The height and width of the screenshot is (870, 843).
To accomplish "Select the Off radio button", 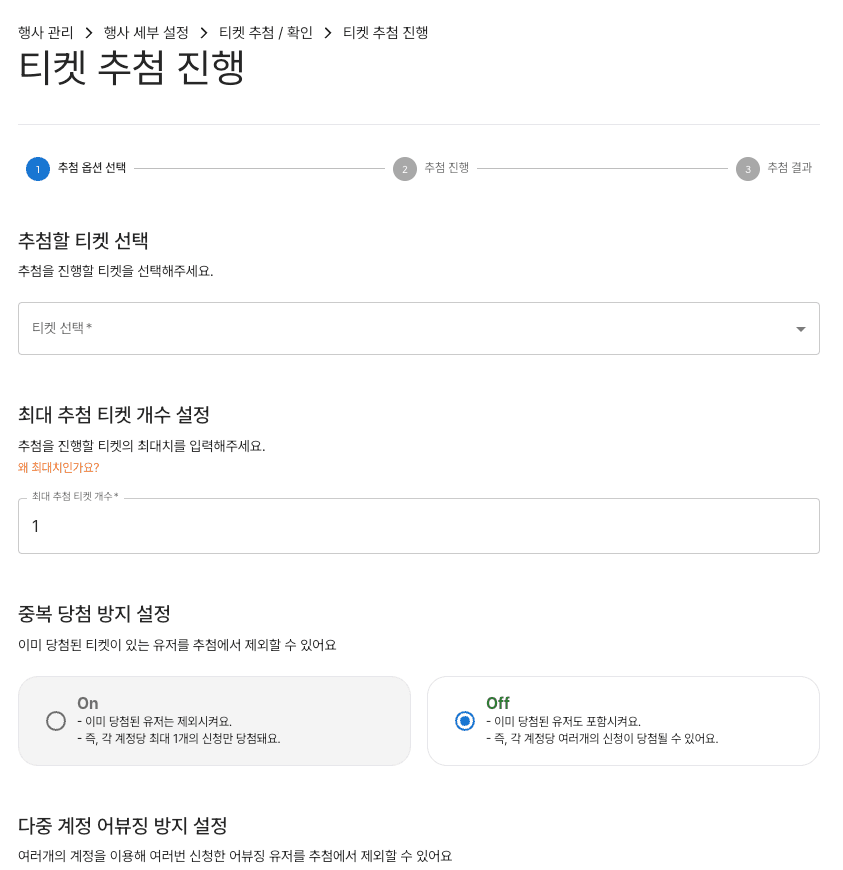I will point(465,721).
